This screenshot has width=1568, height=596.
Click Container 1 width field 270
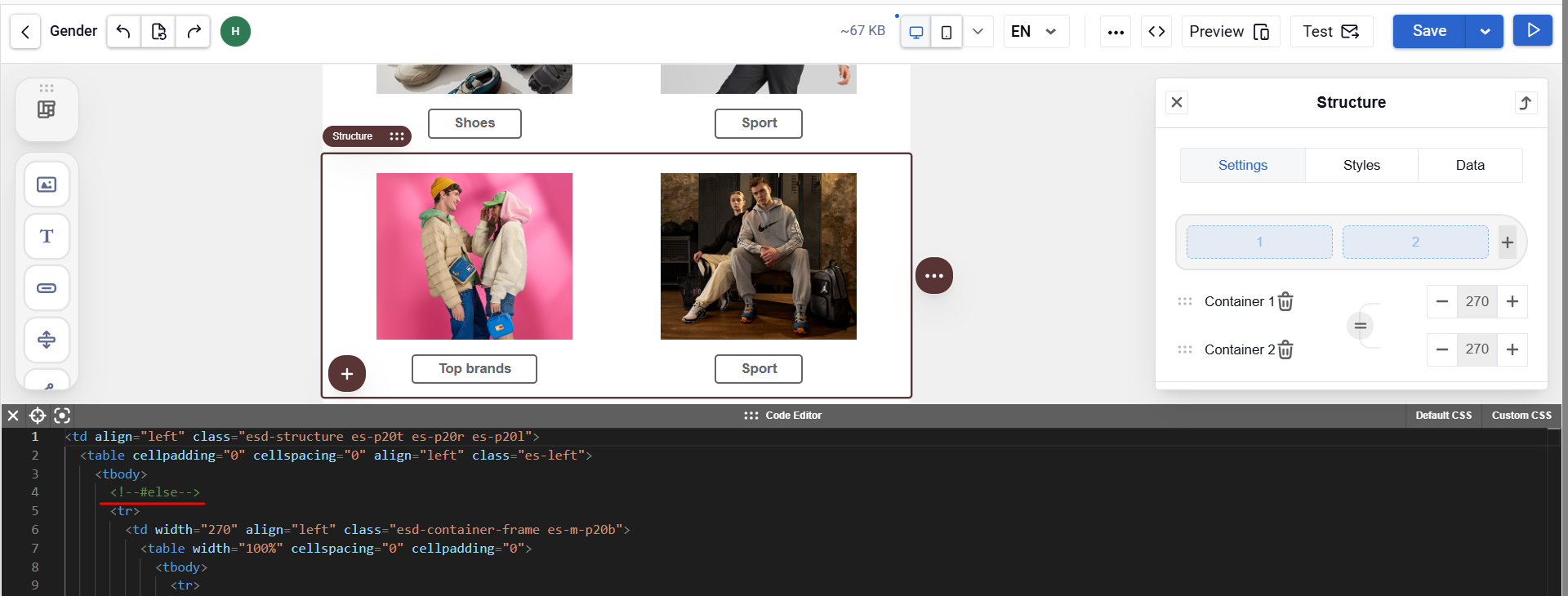pos(1477,301)
